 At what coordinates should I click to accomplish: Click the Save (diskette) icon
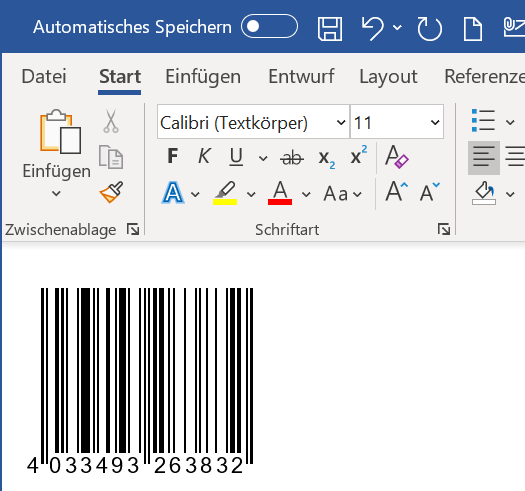[x=330, y=29]
